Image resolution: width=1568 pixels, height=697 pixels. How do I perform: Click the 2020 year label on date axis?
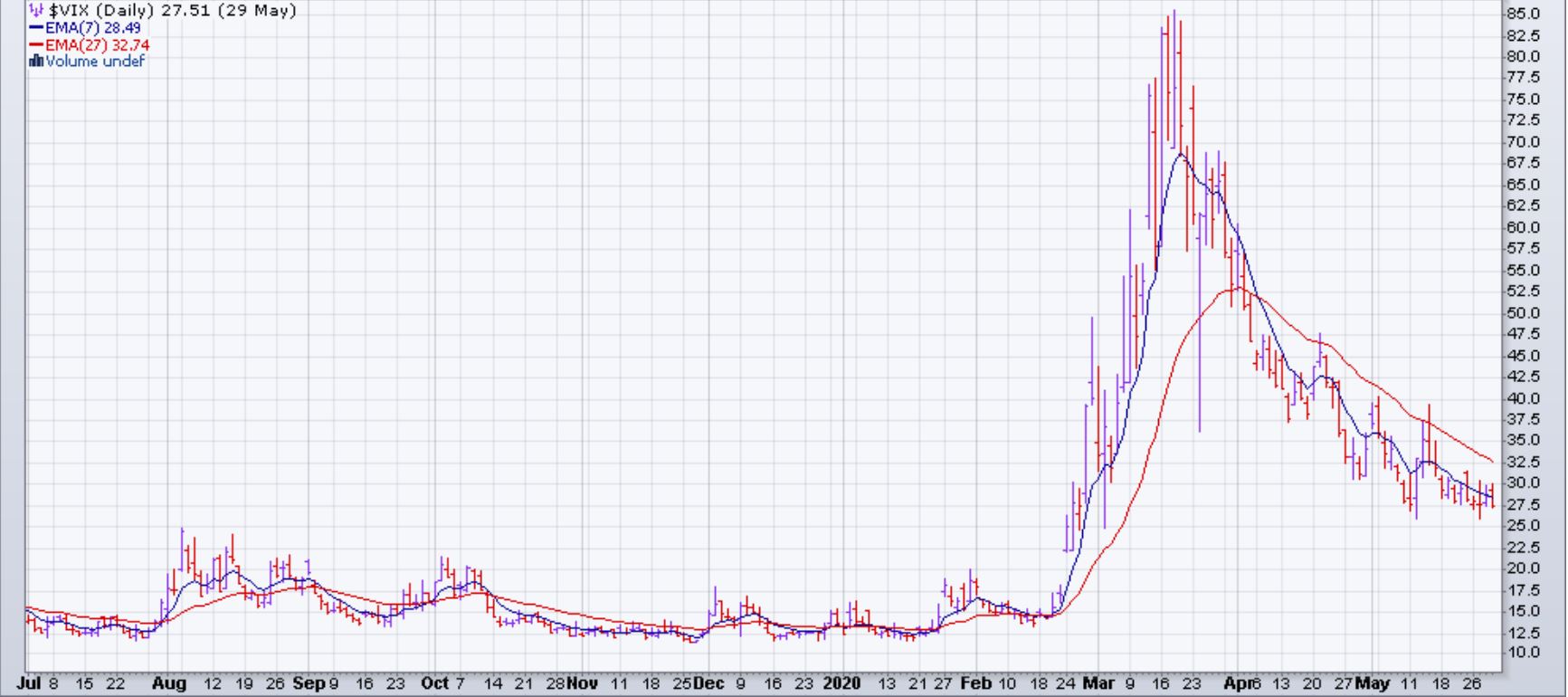[x=842, y=683]
